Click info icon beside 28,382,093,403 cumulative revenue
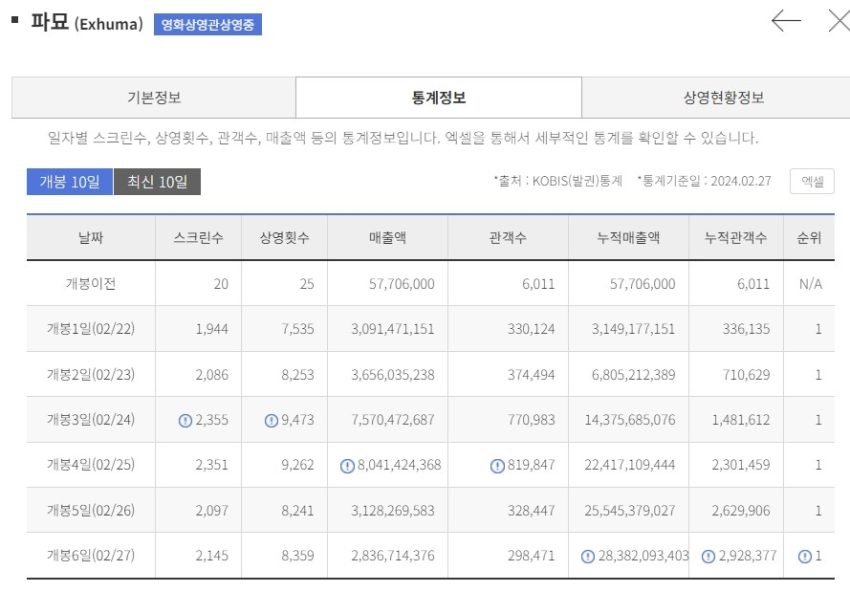Screen dimensions: 850x592 [588, 556]
